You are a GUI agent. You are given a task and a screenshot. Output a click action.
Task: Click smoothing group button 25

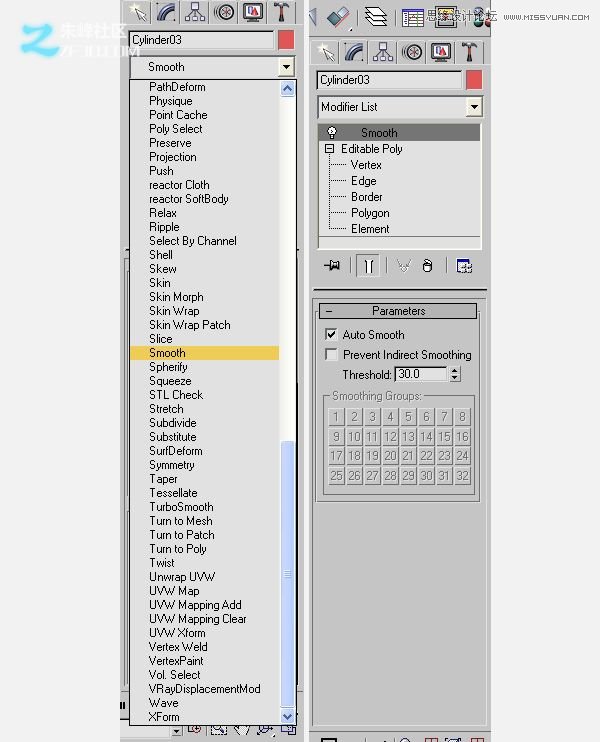[x=336, y=475]
